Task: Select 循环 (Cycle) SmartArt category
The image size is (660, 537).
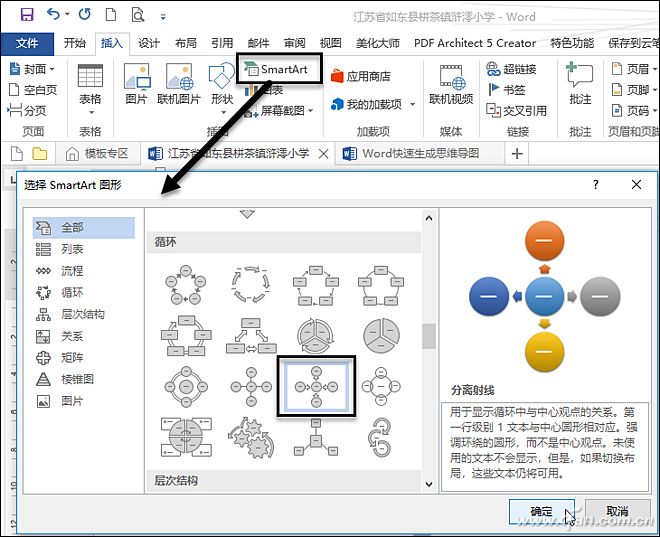Action: pyautogui.click(x=83, y=292)
